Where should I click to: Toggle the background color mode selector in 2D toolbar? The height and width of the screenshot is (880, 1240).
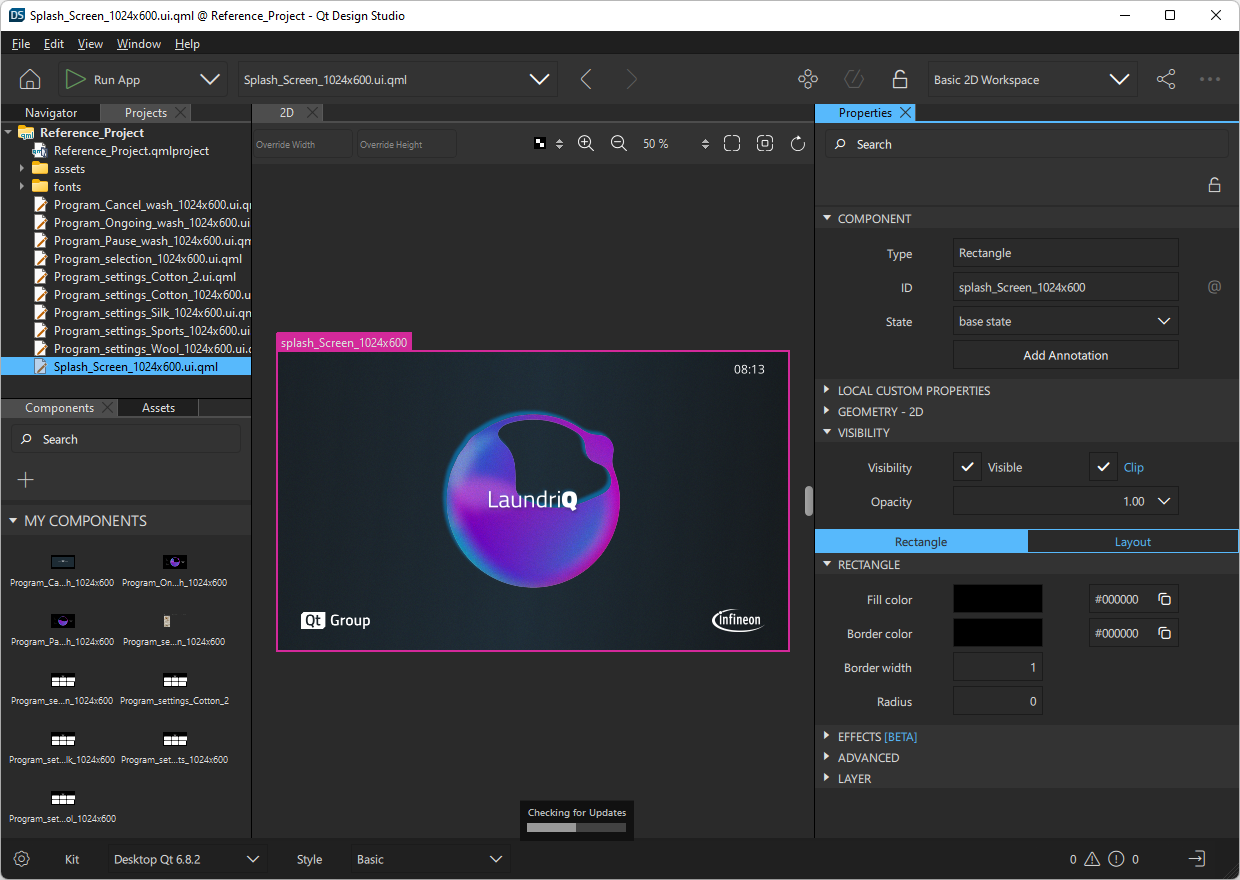[x=540, y=143]
